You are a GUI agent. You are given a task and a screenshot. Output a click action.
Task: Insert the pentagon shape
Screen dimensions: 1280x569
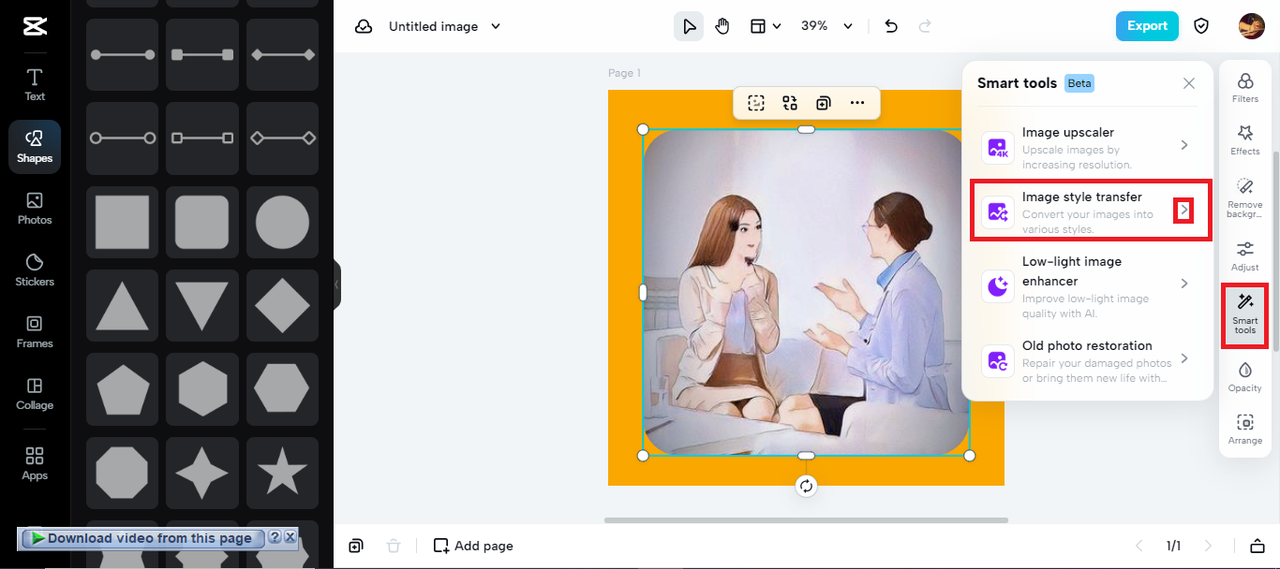click(122, 390)
